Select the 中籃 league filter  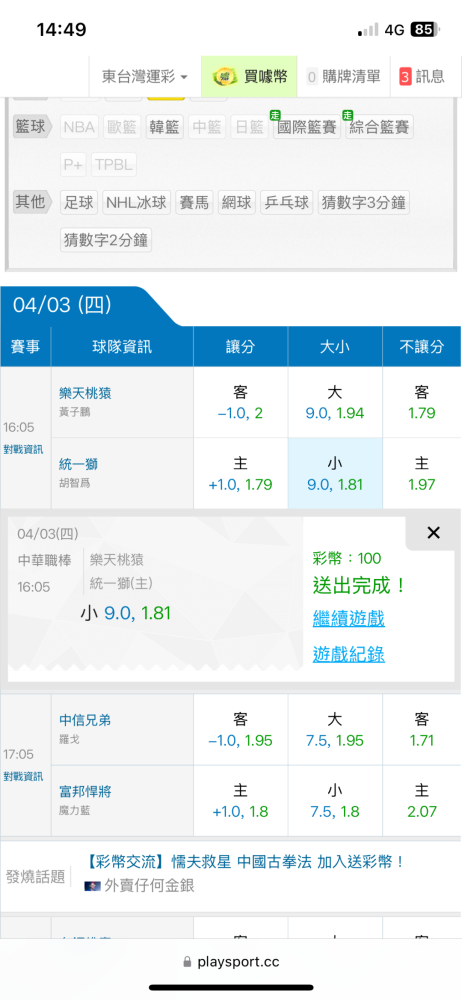tap(207, 128)
